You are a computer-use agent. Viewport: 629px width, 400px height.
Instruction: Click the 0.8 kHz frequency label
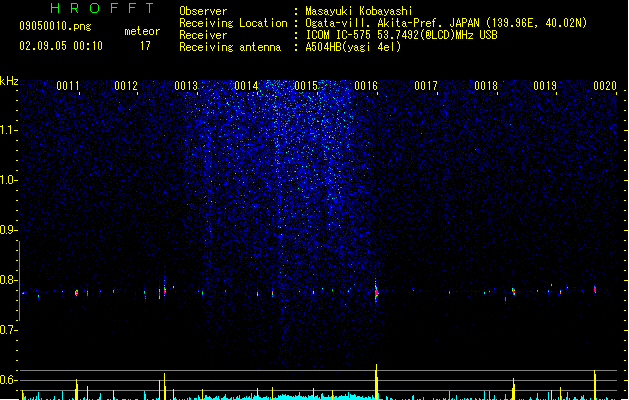pos(8,280)
